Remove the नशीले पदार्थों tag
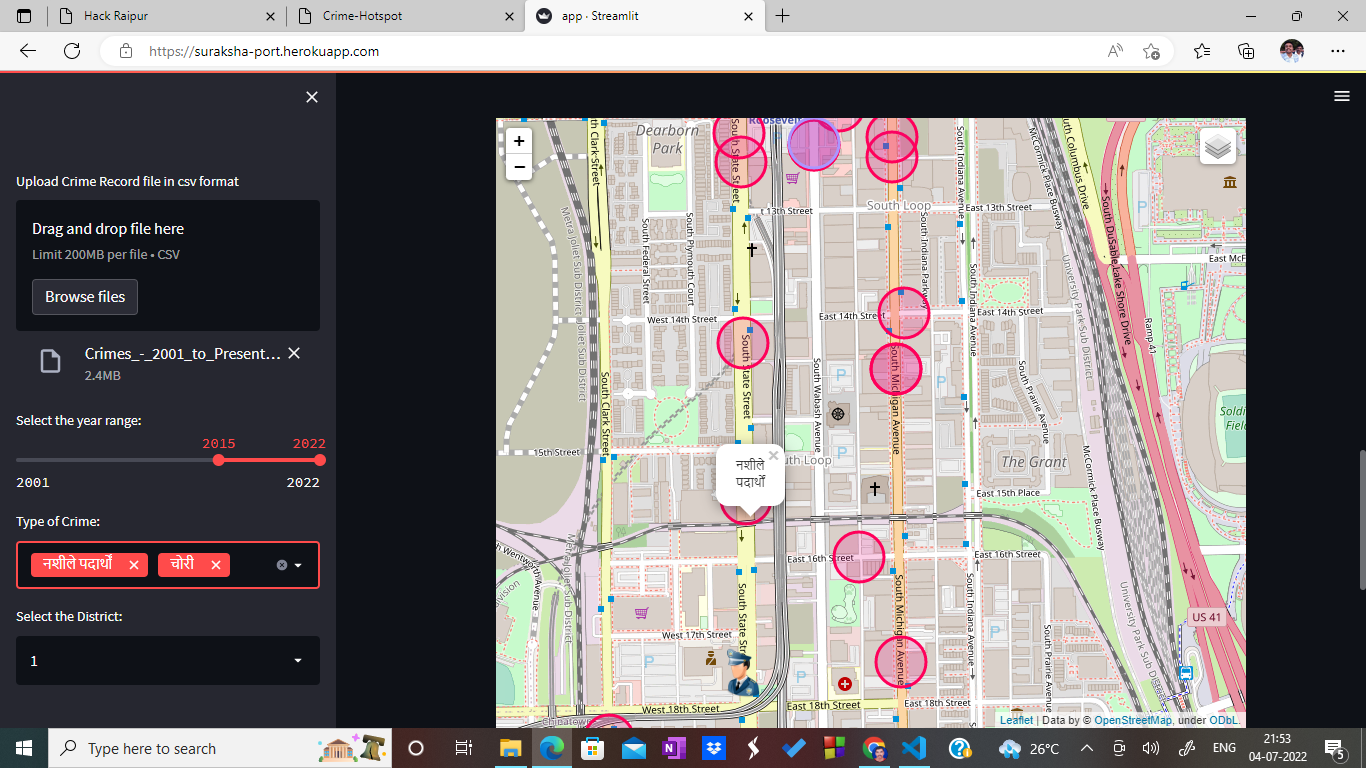1366x768 pixels. pyautogui.click(x=133, y=565)
